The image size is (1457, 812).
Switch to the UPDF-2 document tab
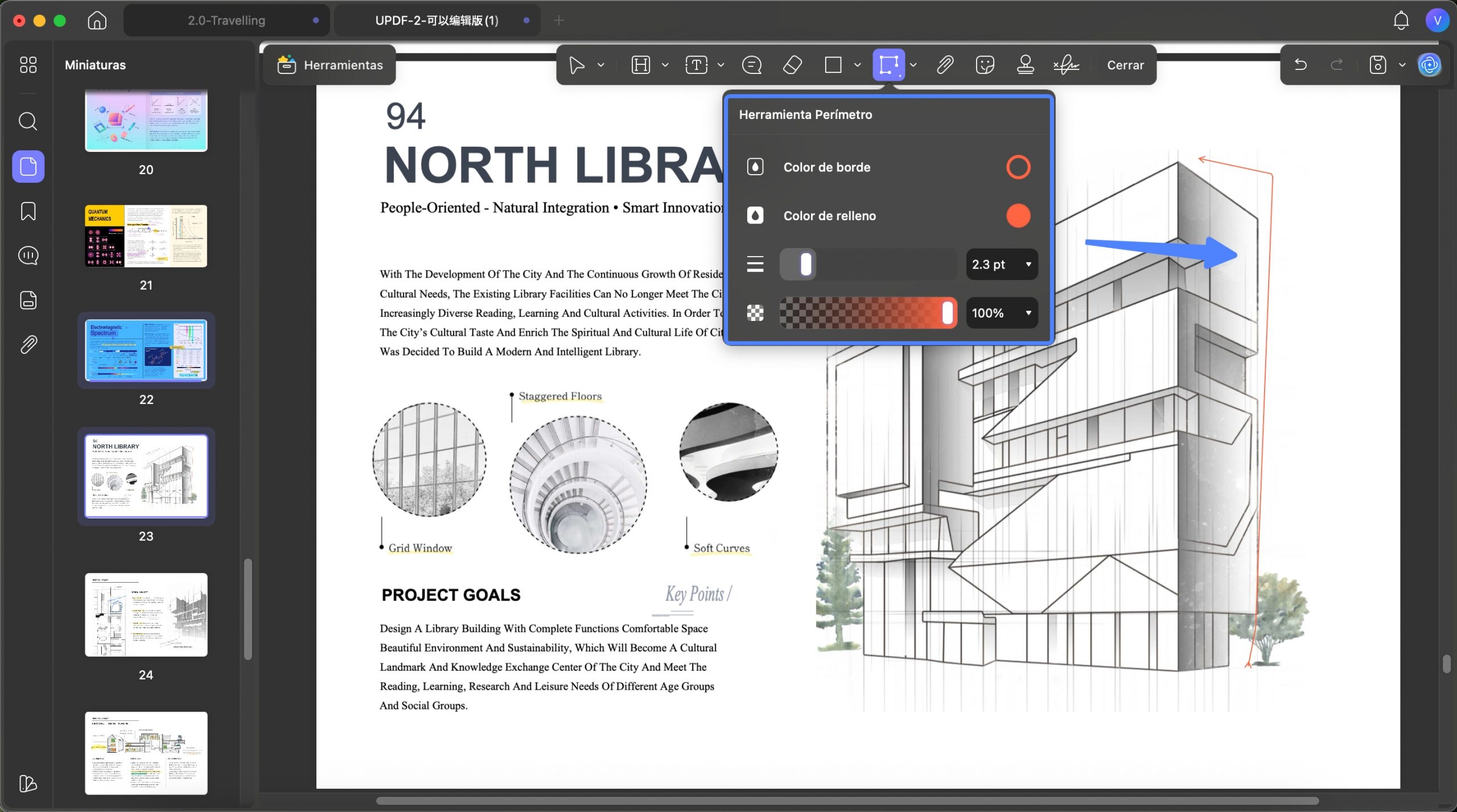point(437,20)
